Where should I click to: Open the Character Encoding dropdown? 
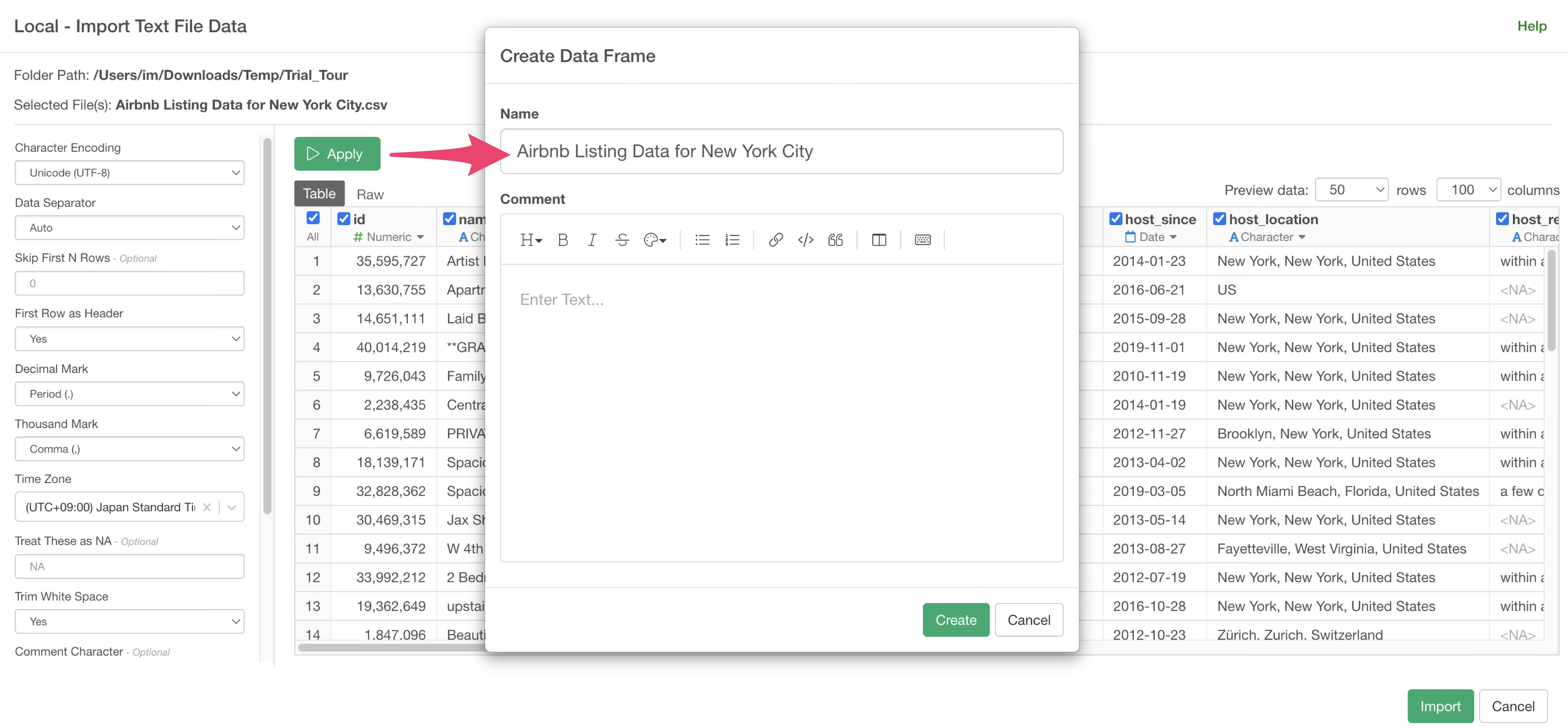[x=130, y=172]
